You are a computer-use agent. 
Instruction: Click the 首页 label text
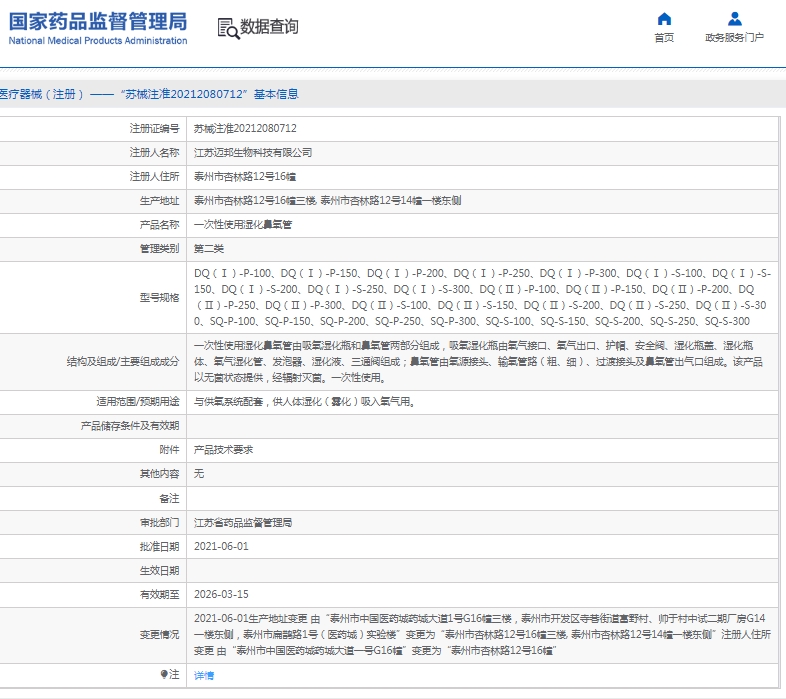[x=664, y=38]
